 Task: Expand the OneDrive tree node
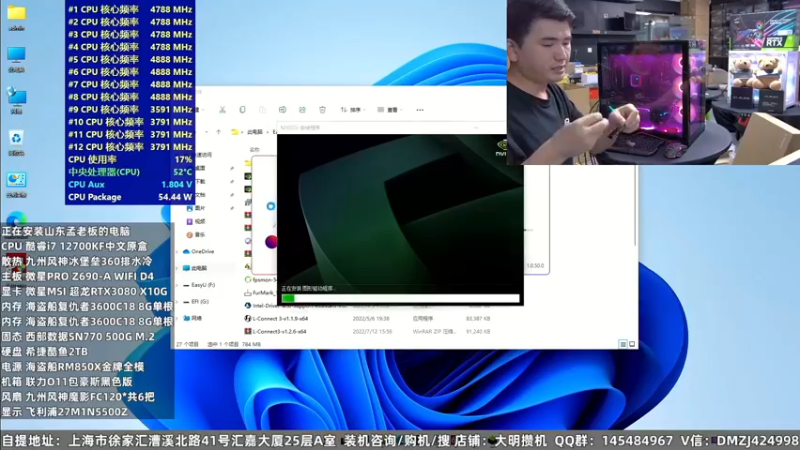tap(178, 252)
